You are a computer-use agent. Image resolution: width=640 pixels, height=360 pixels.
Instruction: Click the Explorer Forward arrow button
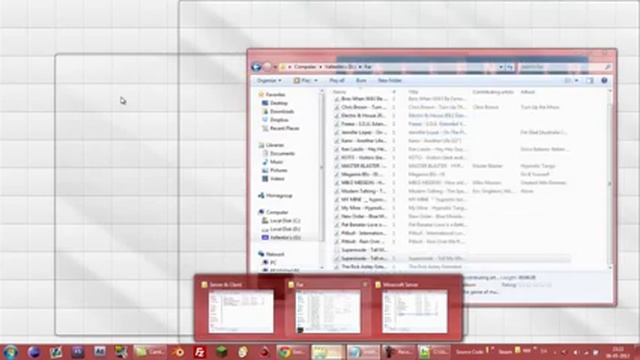pos(267,67)
